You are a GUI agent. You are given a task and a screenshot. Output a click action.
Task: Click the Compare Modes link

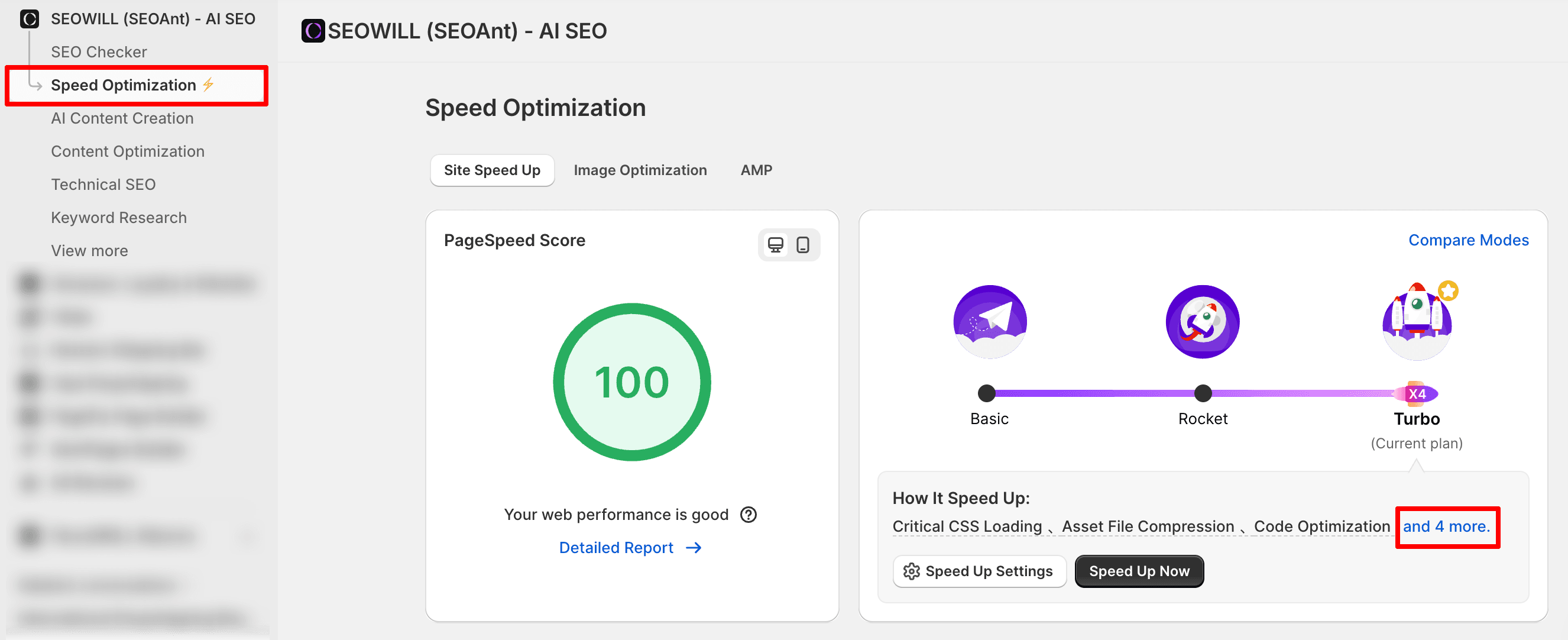[1467, 240]
